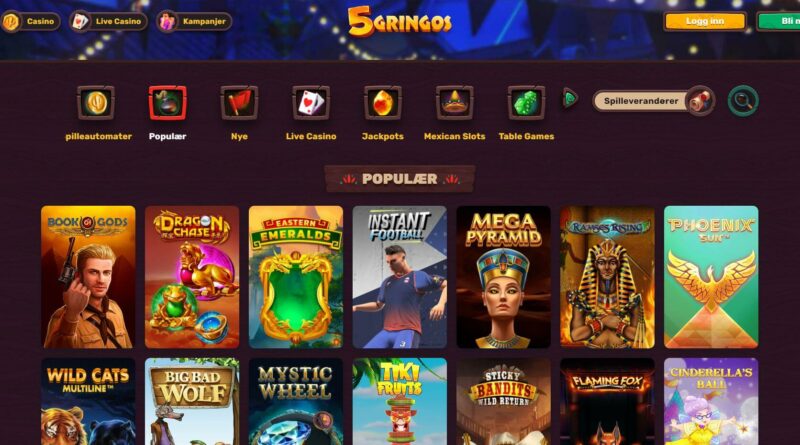Viewport: 800px width, 445px height.
Task: Open the Instant Football game thumbnail
Action: point(399,277)
